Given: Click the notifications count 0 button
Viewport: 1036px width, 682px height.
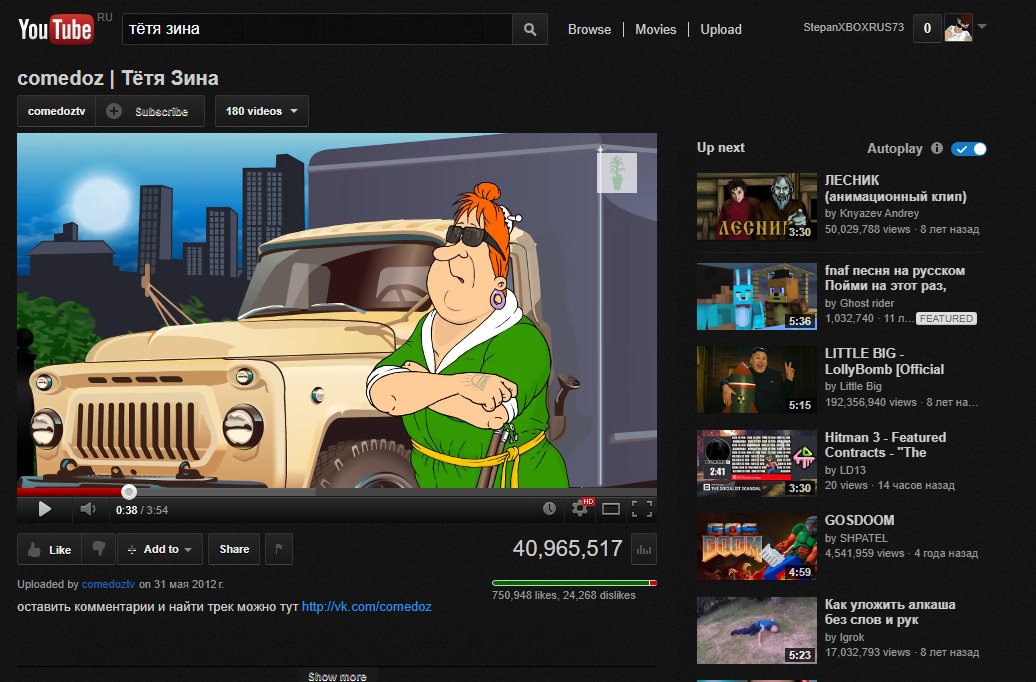Looking at the screenshot, I should tap(927, 28).
